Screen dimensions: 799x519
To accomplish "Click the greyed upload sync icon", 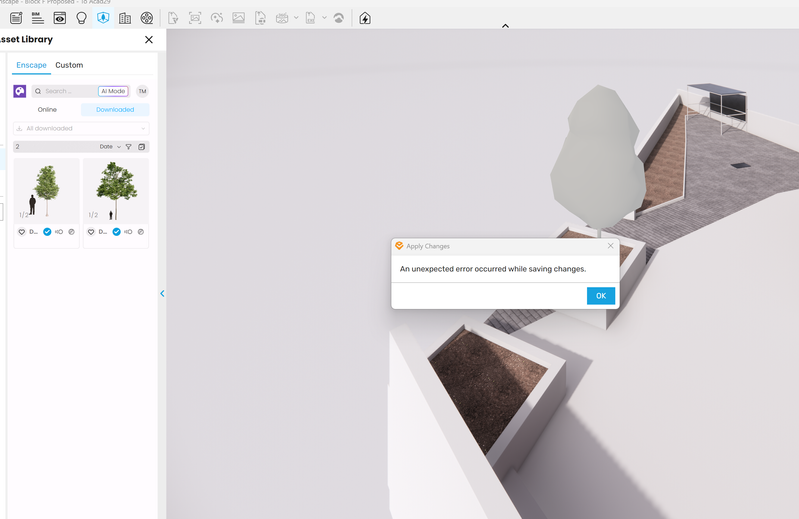I will coord(339,18).
